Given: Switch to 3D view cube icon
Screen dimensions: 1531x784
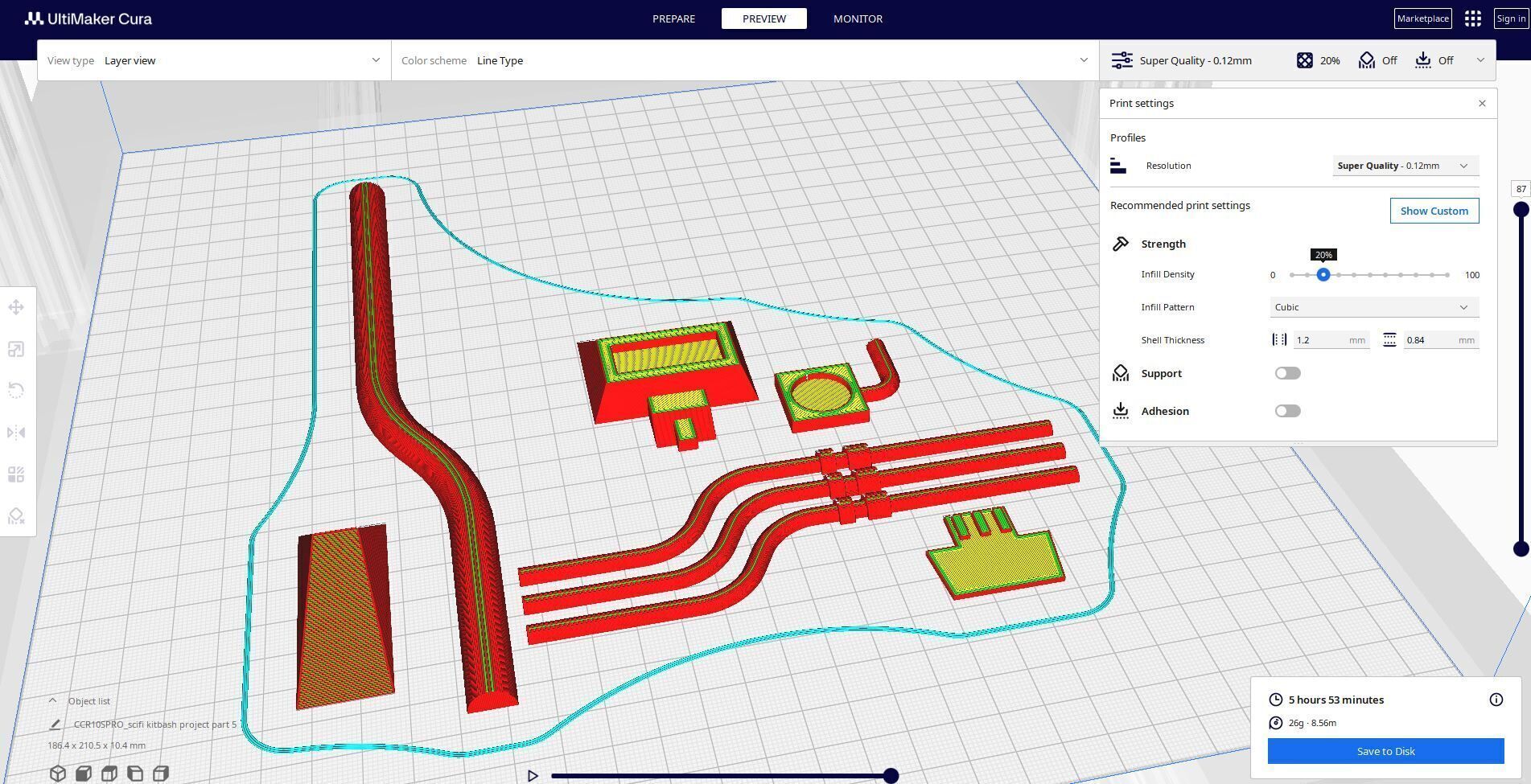Looking at the screenshot, I should (57, 774).
